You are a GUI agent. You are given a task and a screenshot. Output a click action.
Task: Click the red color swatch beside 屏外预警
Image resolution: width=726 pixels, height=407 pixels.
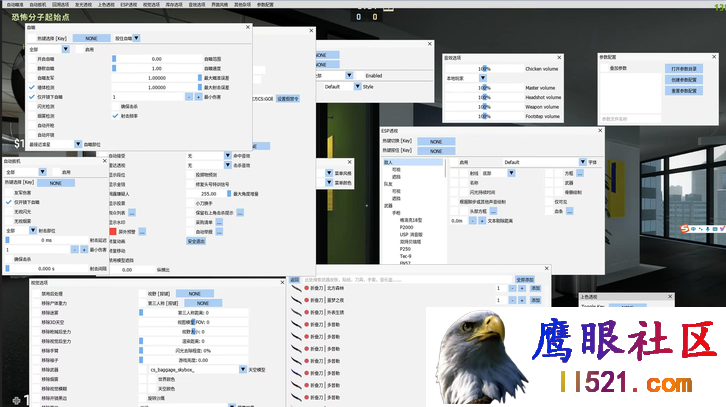coord(113,232)
